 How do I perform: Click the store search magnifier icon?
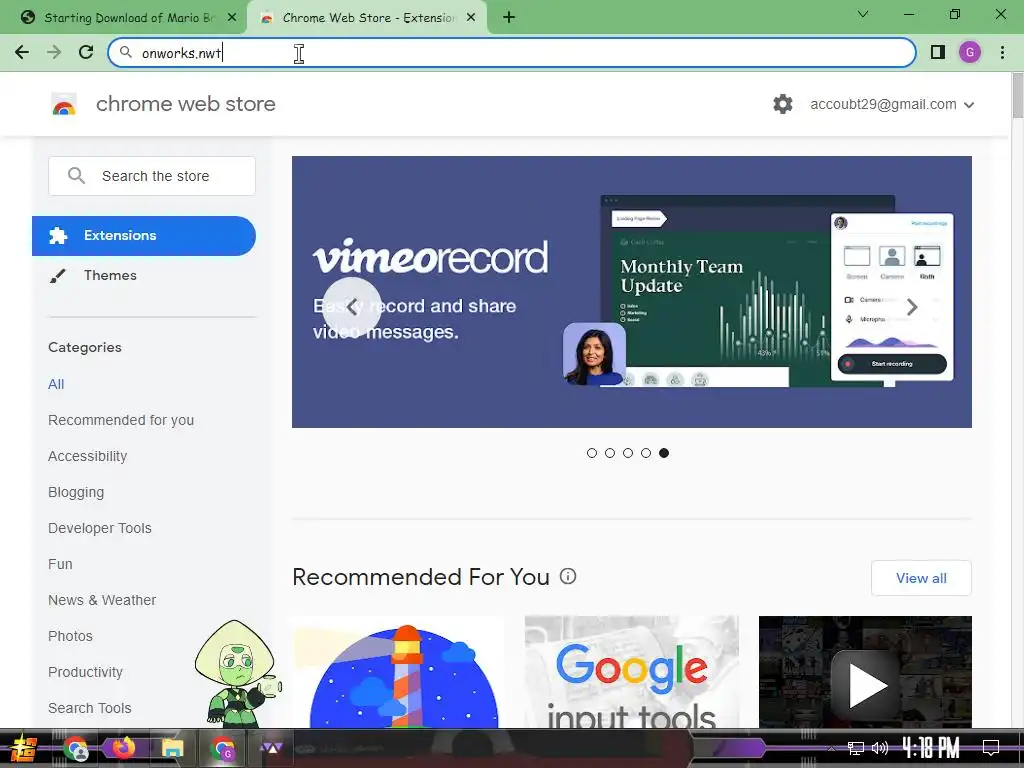tap(76, 176)
